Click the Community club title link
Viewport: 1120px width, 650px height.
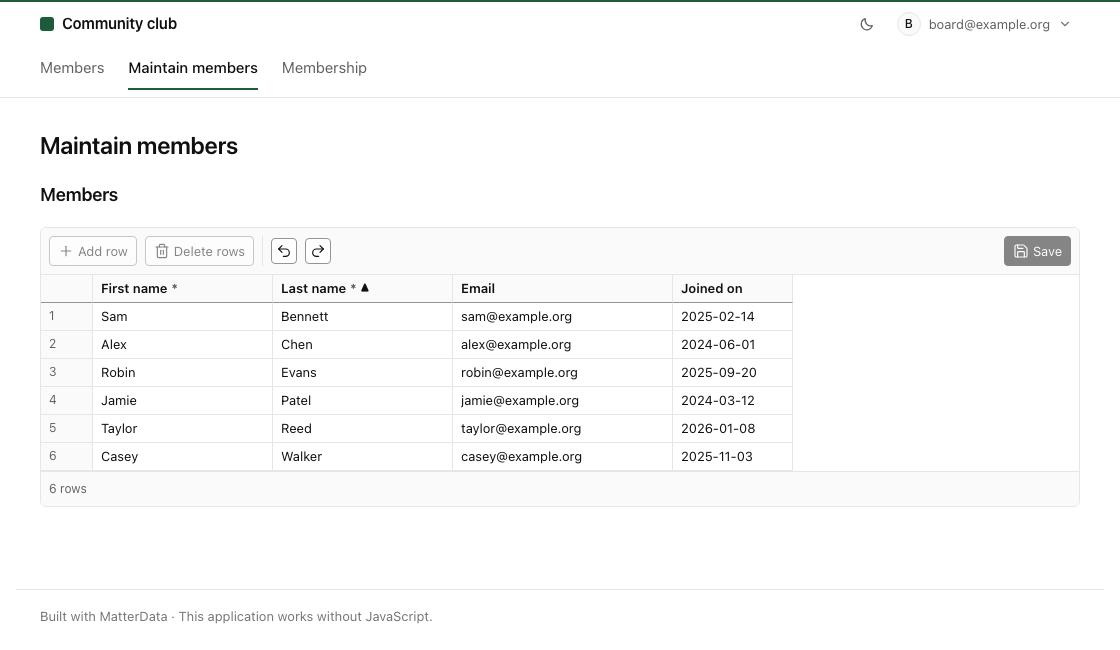[119, 24]
